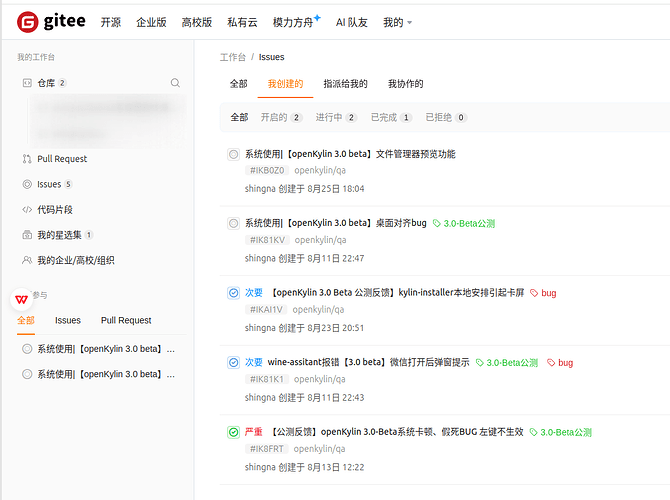Filter issues by 已完成 status
The width and height of the screenshot is (670, 500).
pyautogui.click(x=391, y=117)
